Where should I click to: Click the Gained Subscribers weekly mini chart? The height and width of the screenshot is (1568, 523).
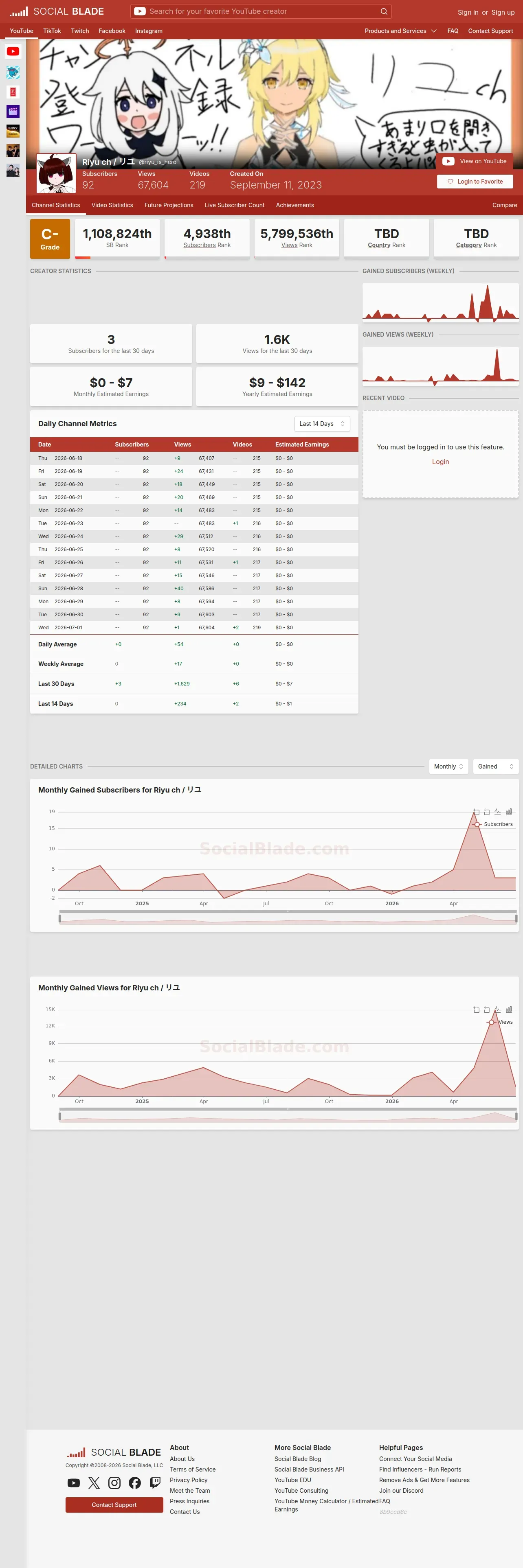[441, 303]
